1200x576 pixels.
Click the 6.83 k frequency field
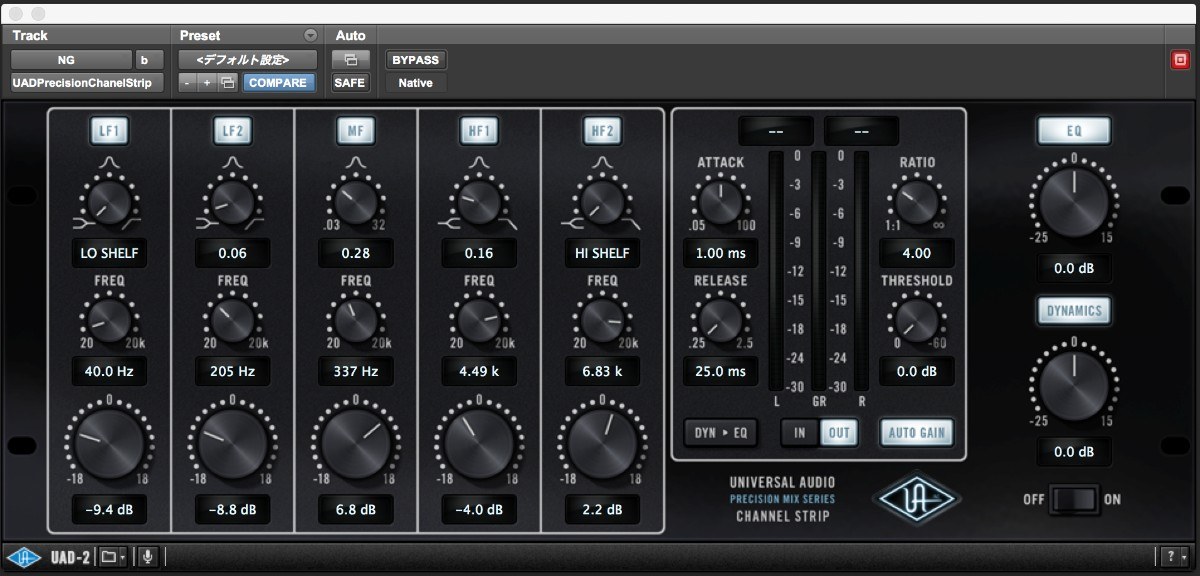pyautogui.click(x=602, y=372)
